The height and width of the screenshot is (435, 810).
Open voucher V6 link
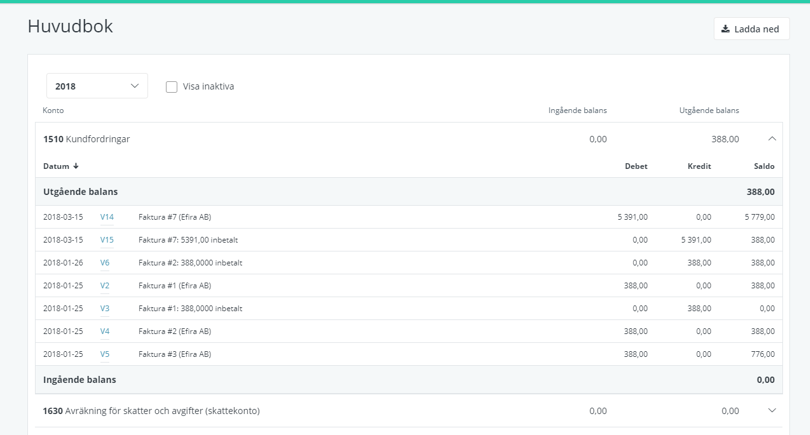[x=105, y=263]
